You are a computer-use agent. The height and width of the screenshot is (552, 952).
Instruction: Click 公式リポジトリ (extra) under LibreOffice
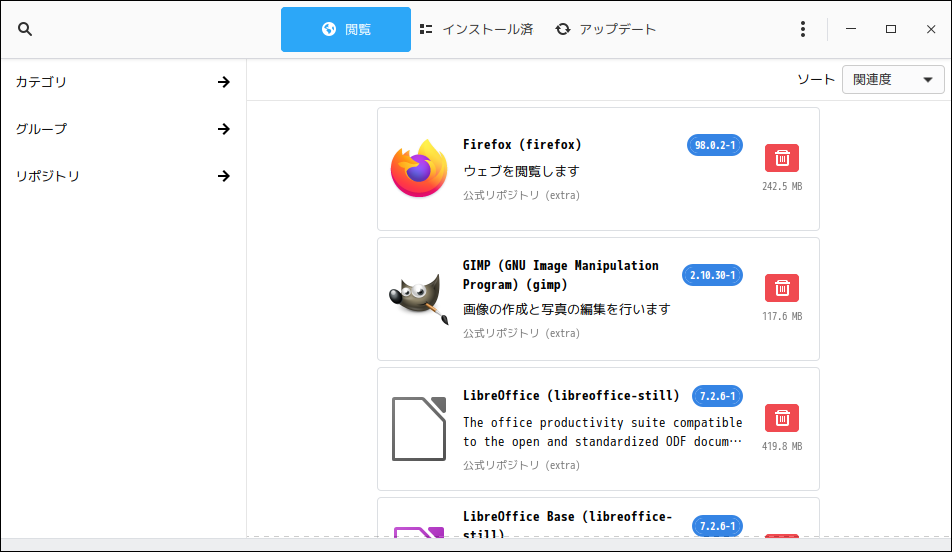[522, 465]
